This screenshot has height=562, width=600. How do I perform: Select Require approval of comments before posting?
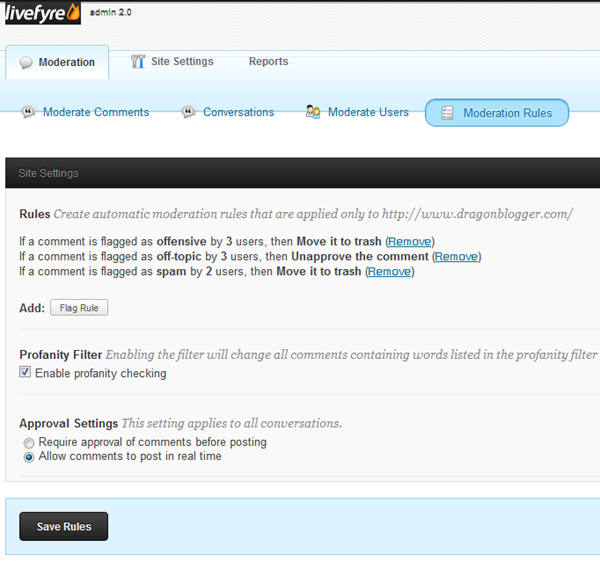coord(29,443)
